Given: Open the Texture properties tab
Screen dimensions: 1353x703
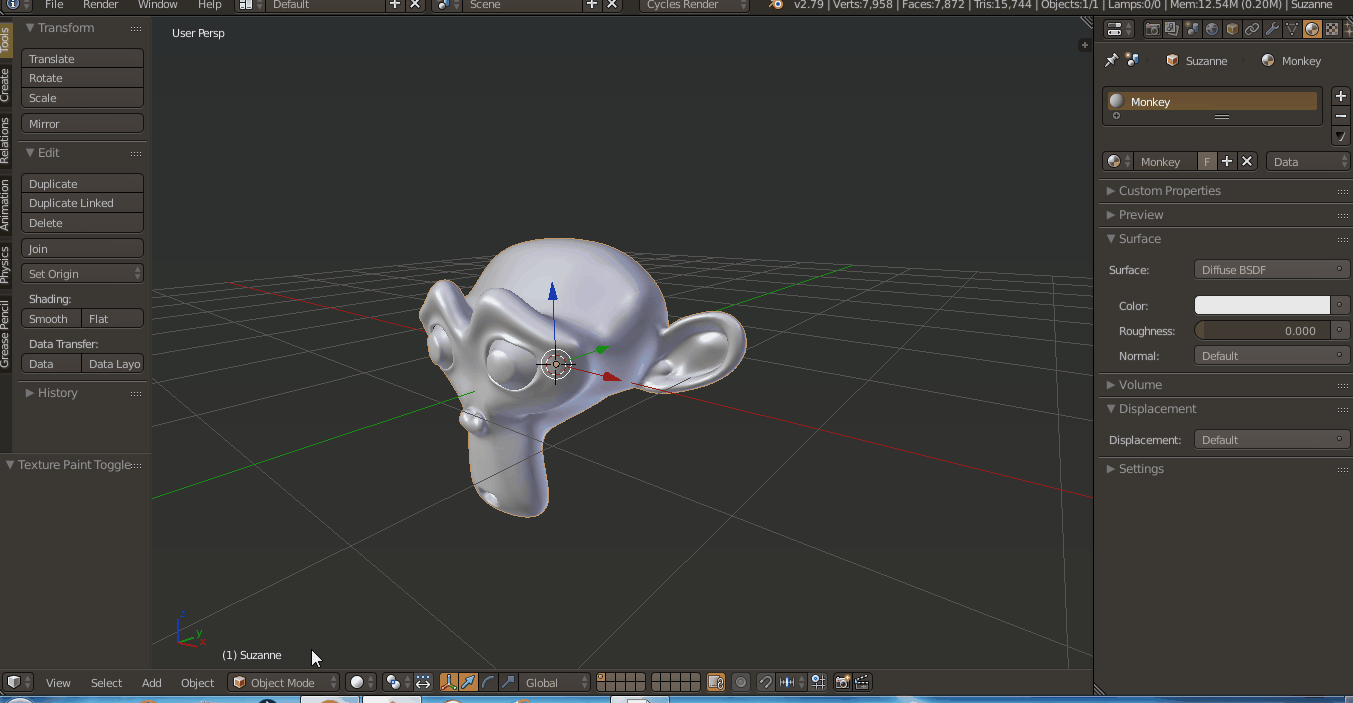Looking at the screenshot, I should click(x=1331, y=30).
